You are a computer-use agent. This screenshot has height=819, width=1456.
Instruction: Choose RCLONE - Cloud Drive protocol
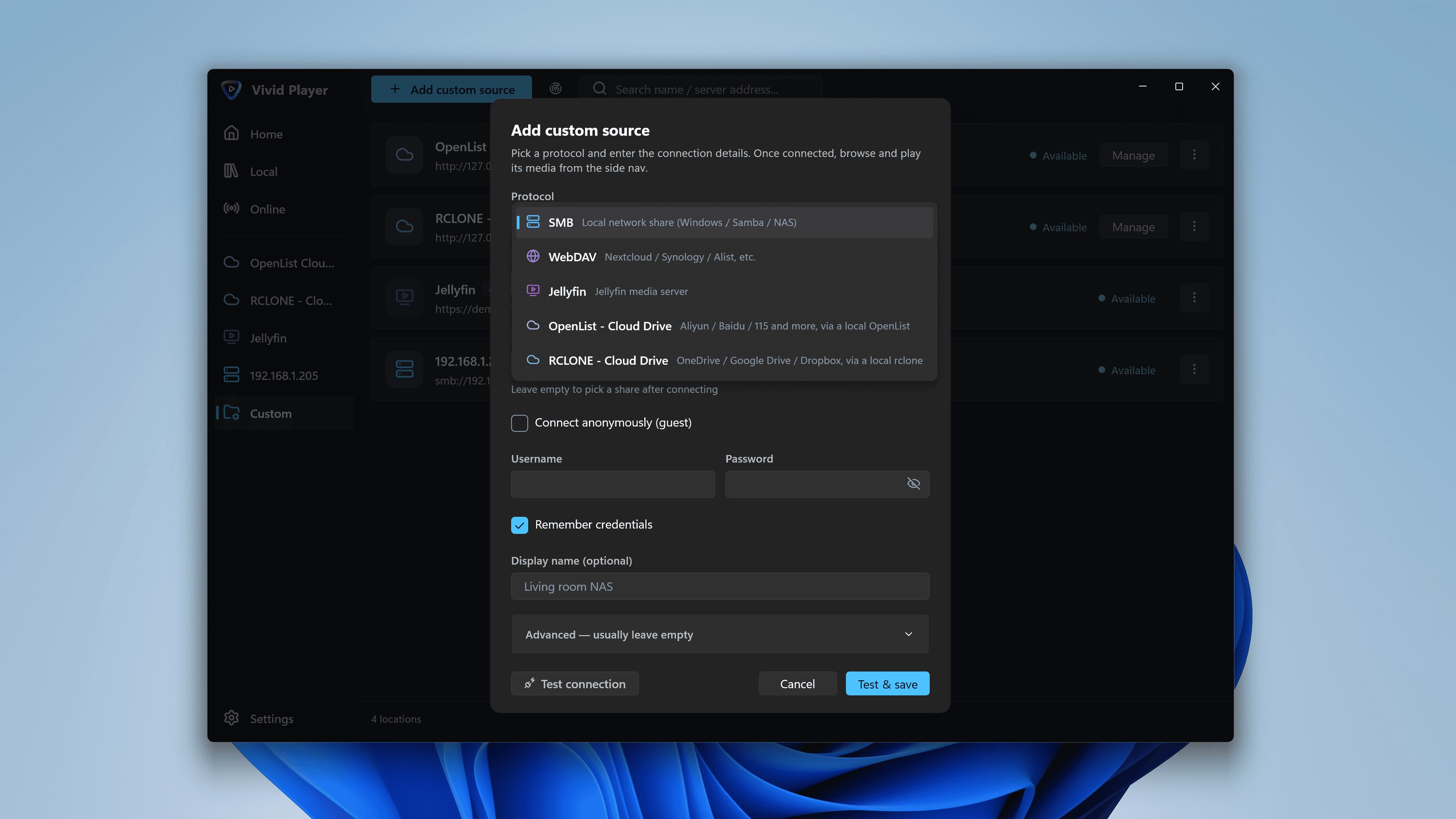click(x=724, y=360)
